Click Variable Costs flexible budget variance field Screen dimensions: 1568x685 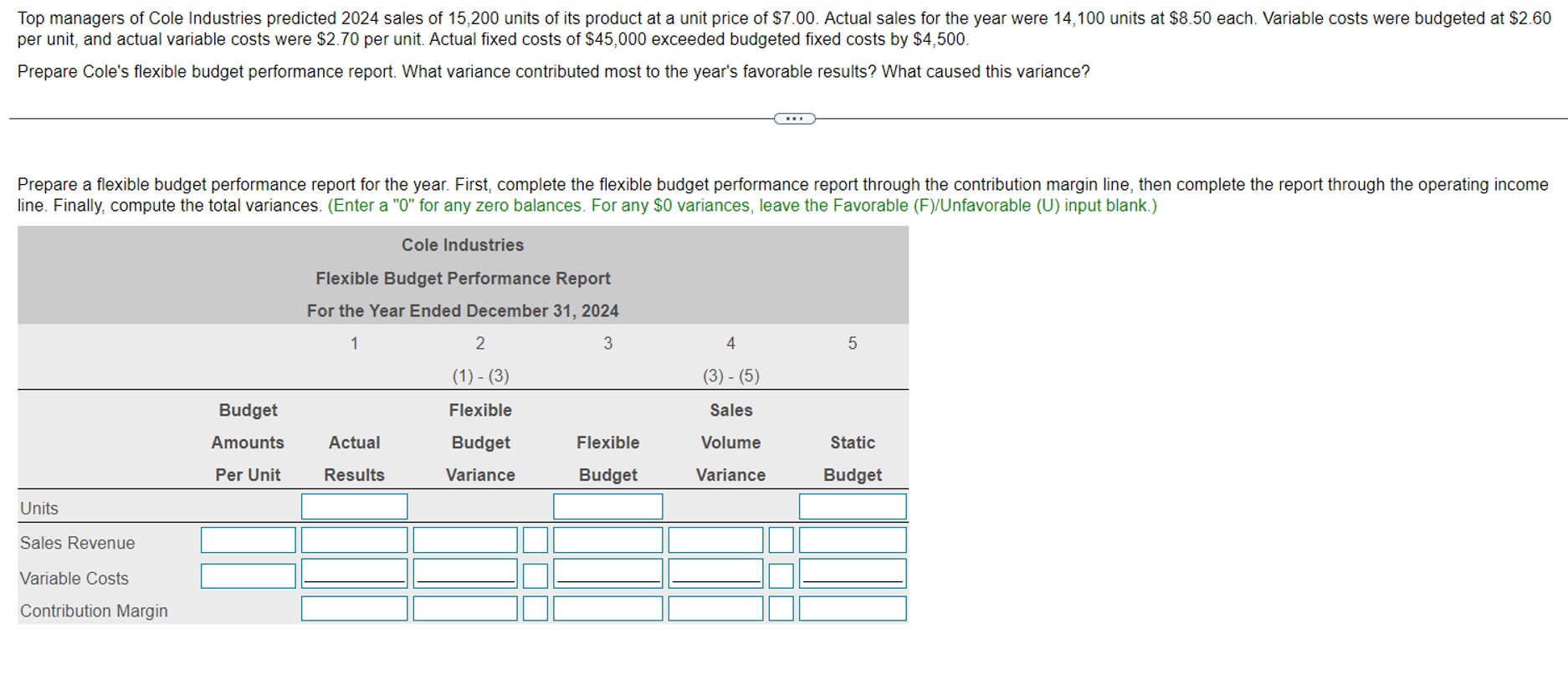[465, 575]
